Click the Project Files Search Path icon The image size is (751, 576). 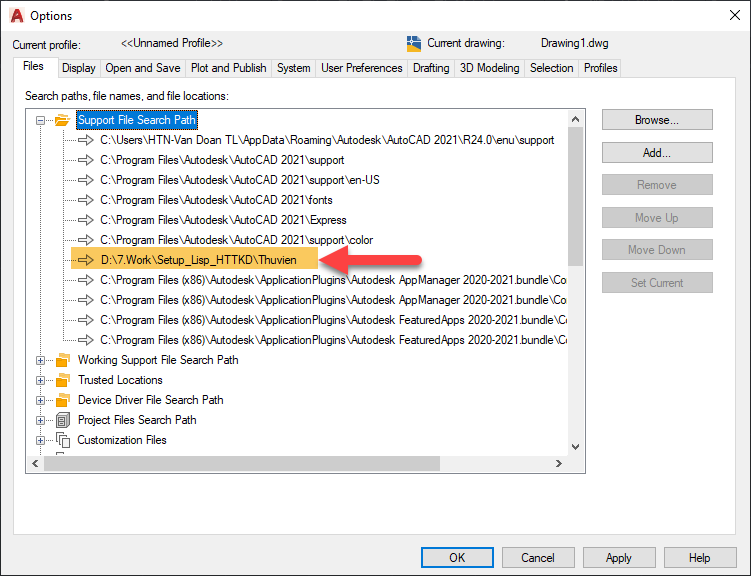[62, 420]
